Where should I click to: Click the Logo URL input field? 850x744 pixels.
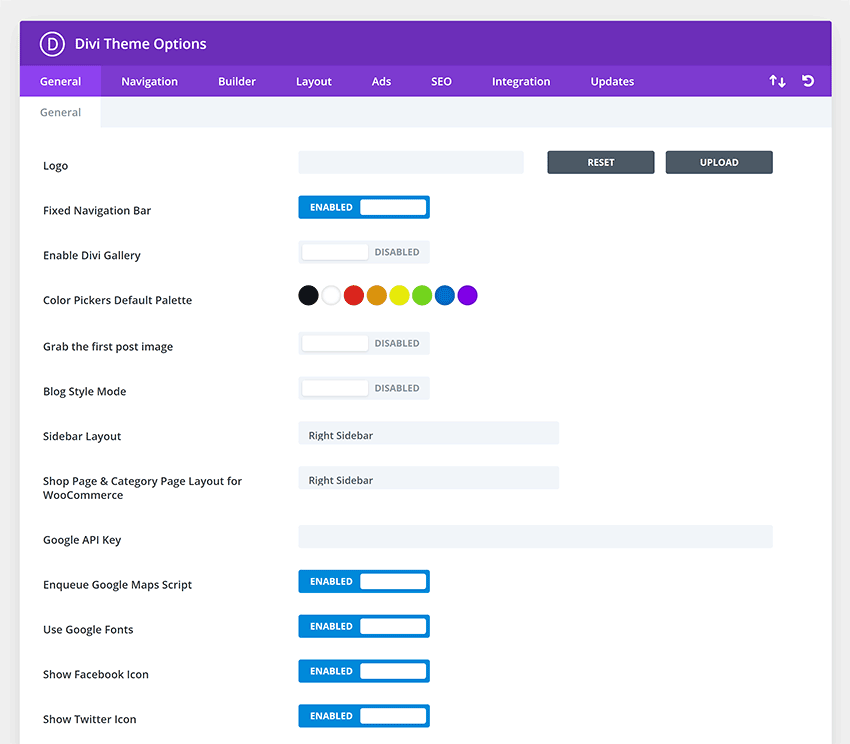pos(411,162)
